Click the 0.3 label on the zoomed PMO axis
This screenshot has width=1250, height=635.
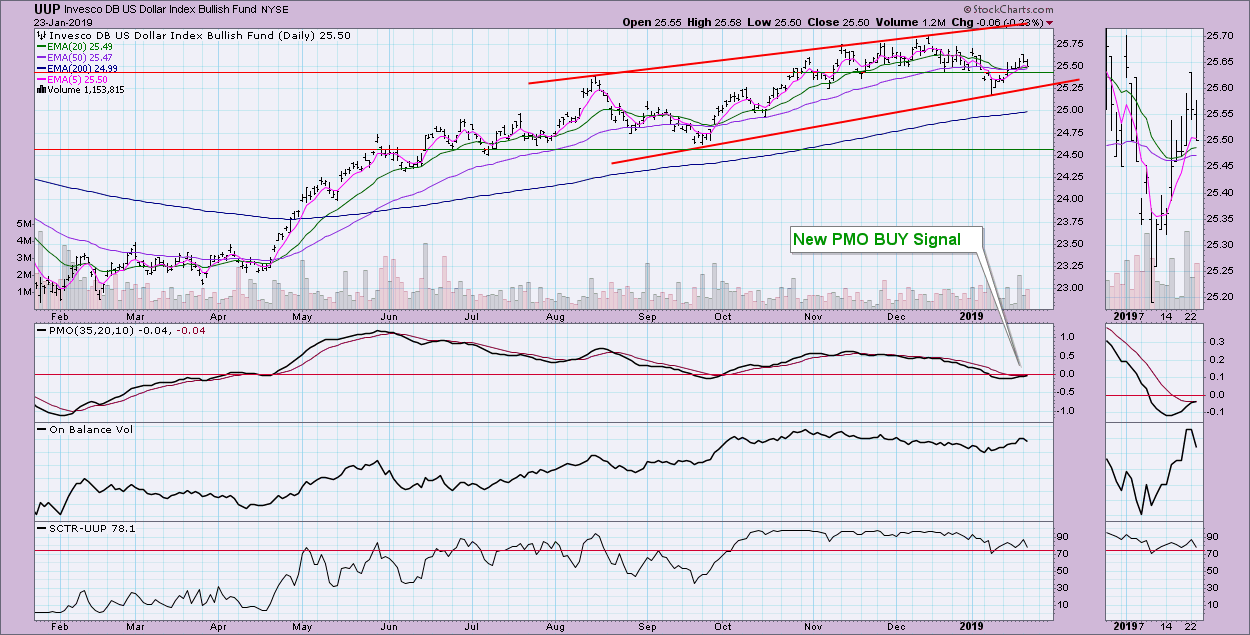(1219, 341)
